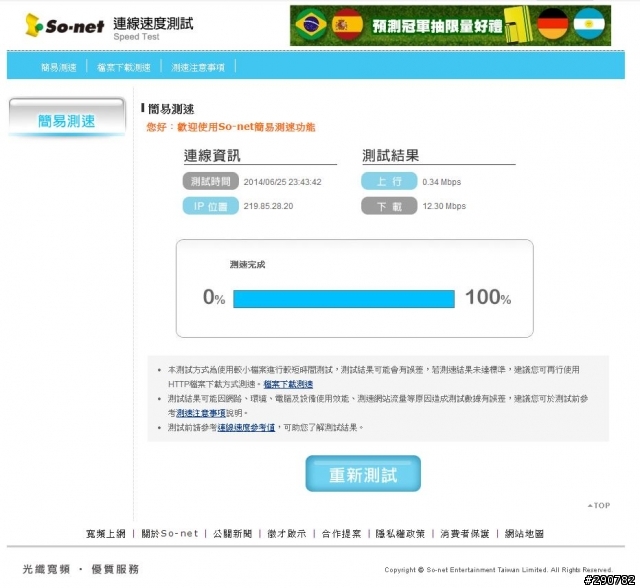Click the 100% progress label

(x=488, y=297)
